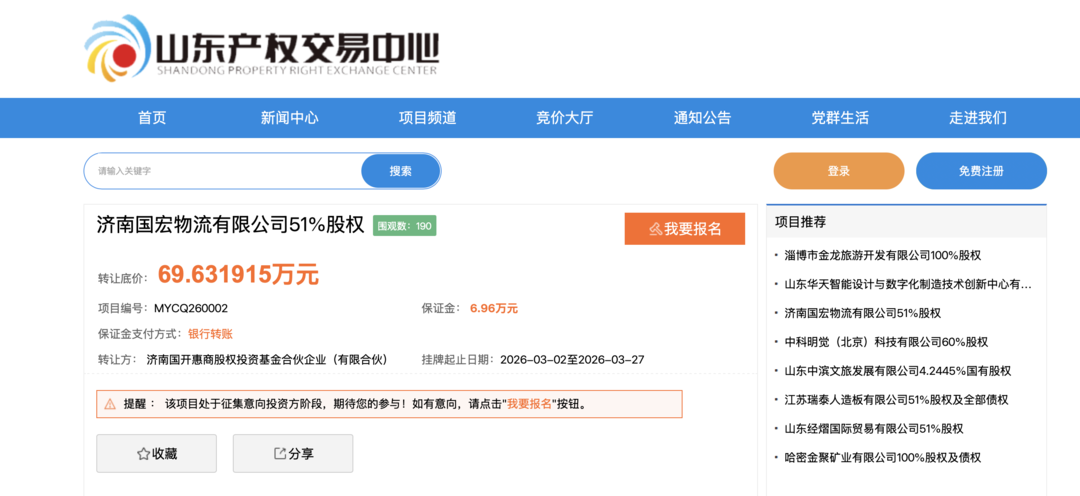Select 竞价大厅 from the navigation bar
This screenshot has height=496, width=1080.
564,118
